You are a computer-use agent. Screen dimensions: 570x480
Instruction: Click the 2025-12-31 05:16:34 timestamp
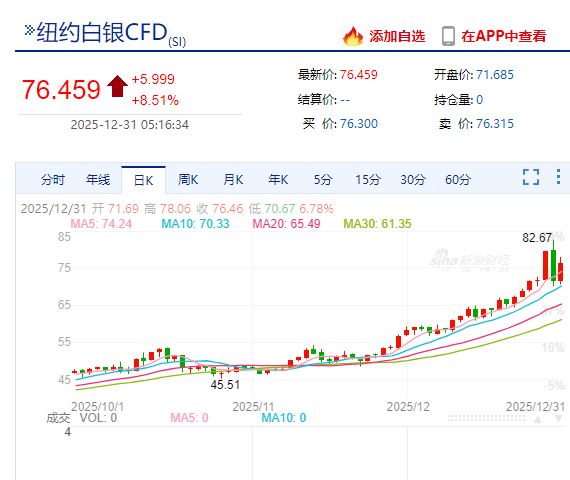[x=130, y=125]
